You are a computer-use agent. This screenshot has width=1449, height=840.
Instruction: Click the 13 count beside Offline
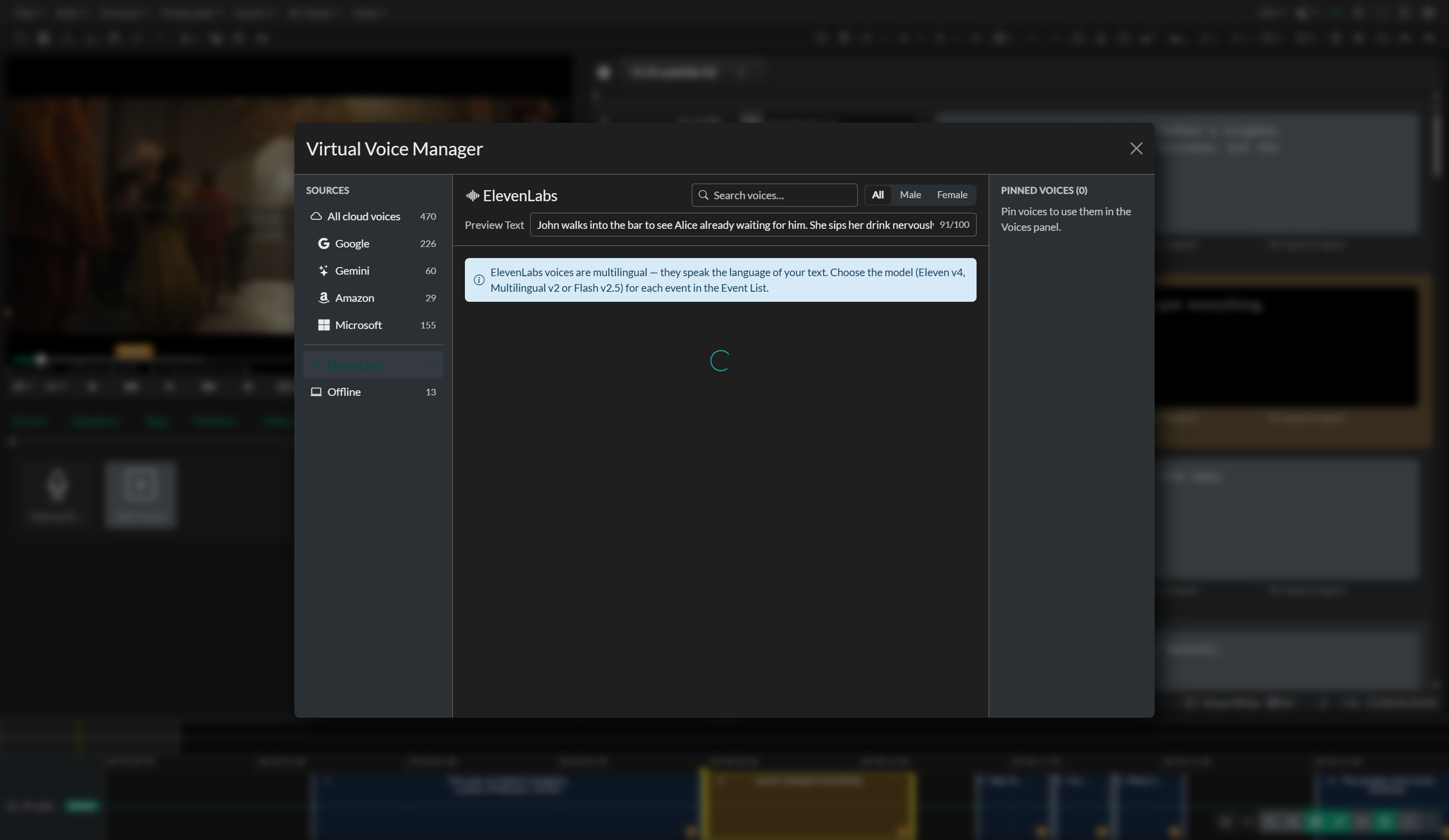click(x=431, y=392)
